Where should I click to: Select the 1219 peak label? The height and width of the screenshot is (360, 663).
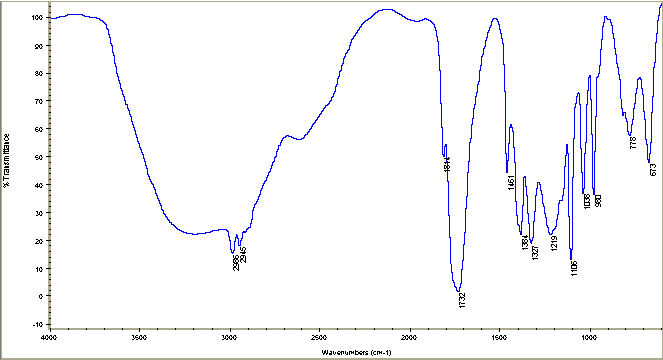point(554,243)
